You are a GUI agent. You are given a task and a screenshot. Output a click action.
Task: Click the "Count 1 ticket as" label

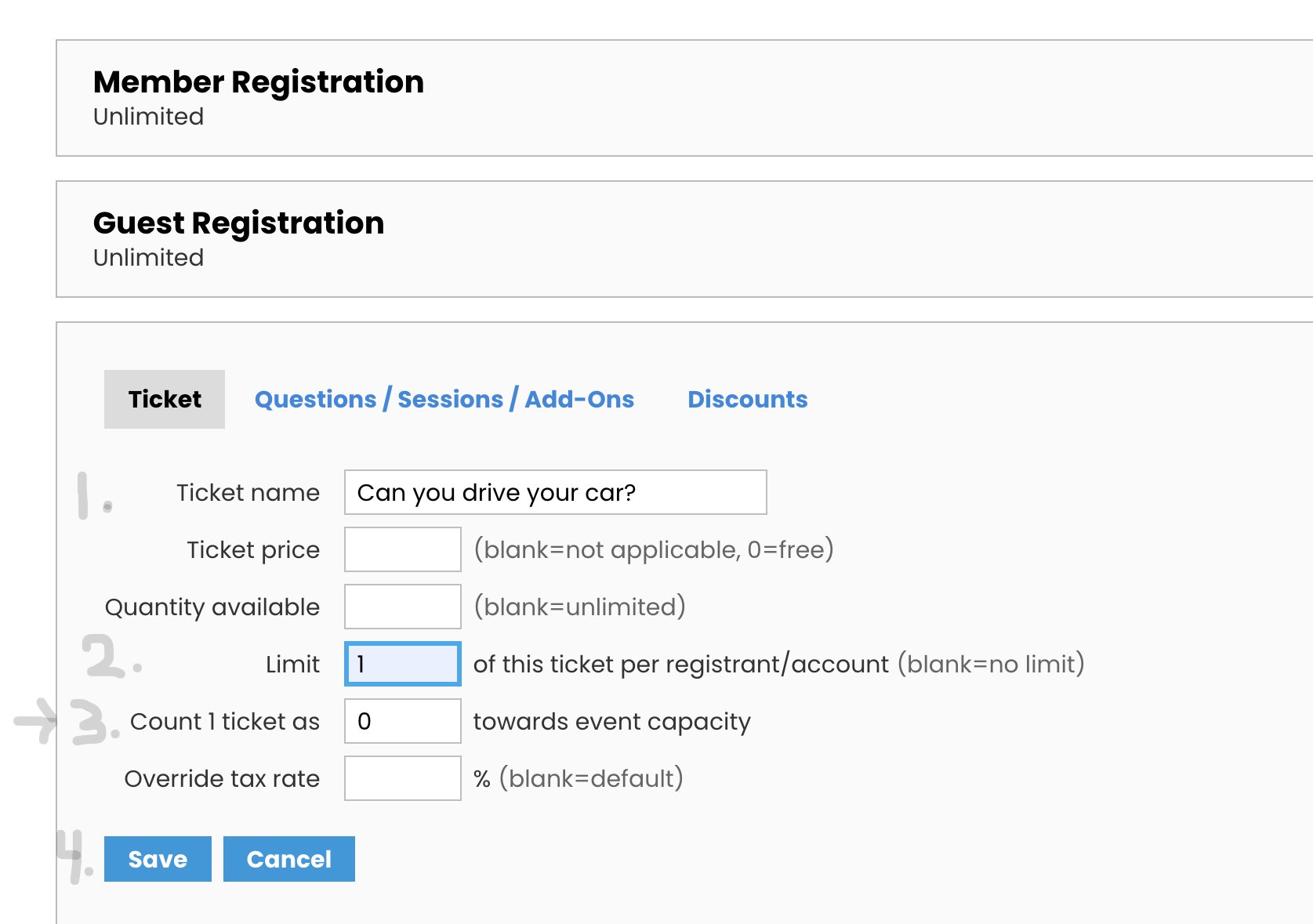coord(224,721)
